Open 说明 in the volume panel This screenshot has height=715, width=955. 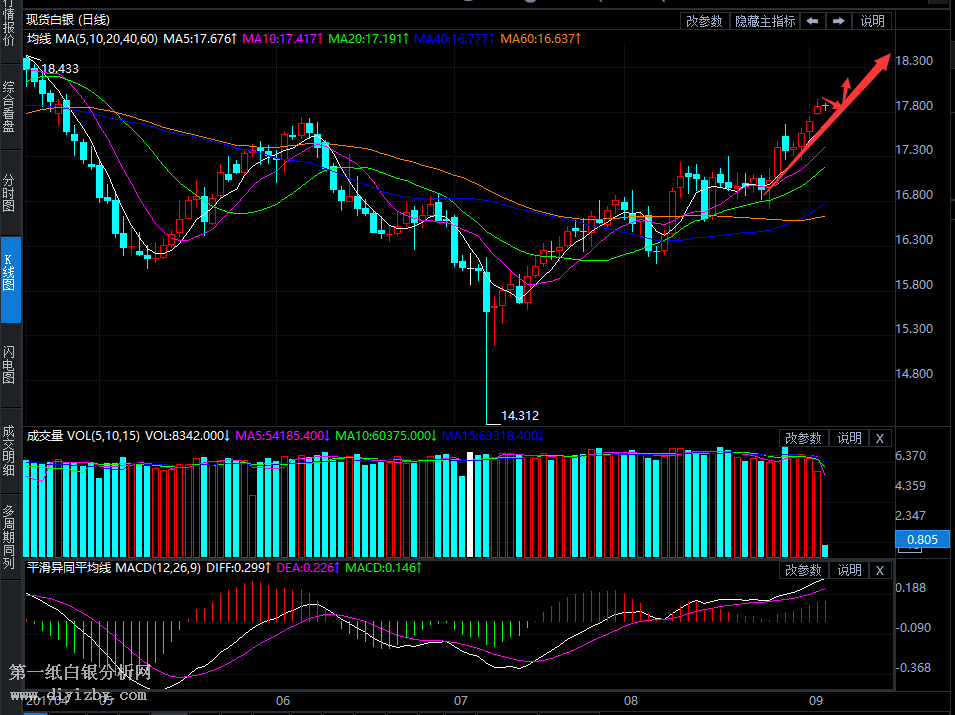coord(849,438)
